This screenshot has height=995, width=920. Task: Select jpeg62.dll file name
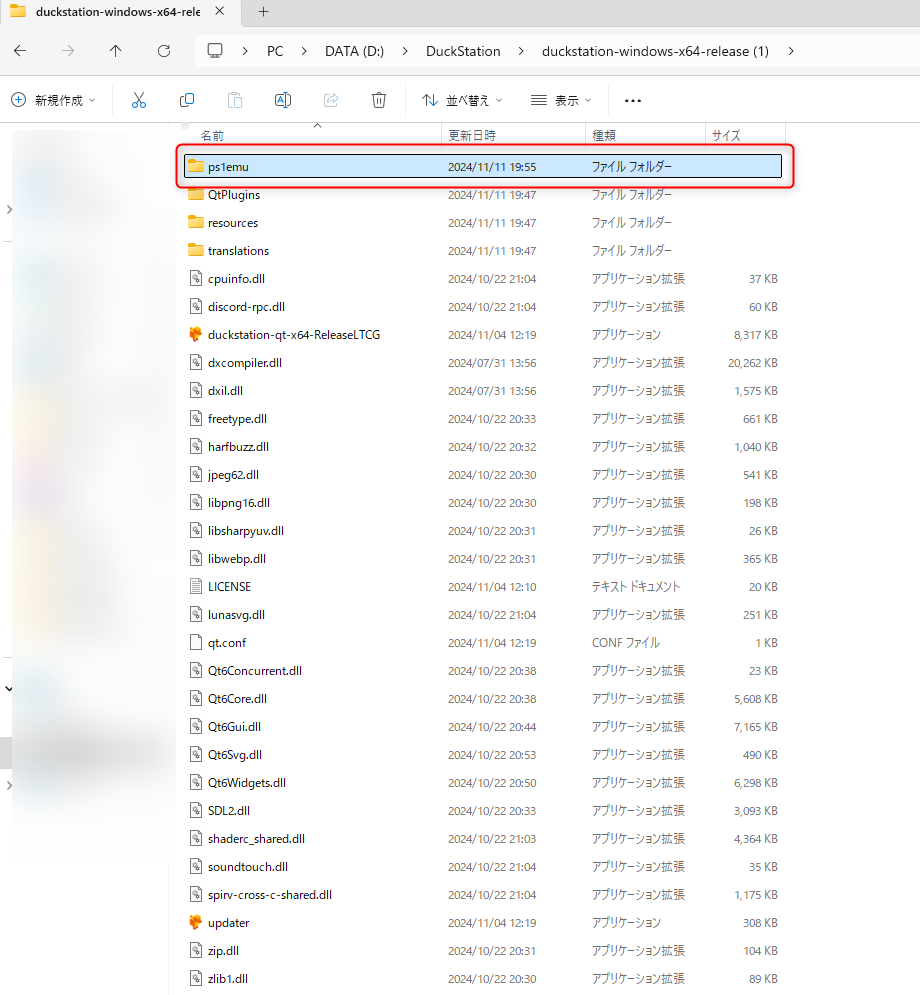click(233, 474)
